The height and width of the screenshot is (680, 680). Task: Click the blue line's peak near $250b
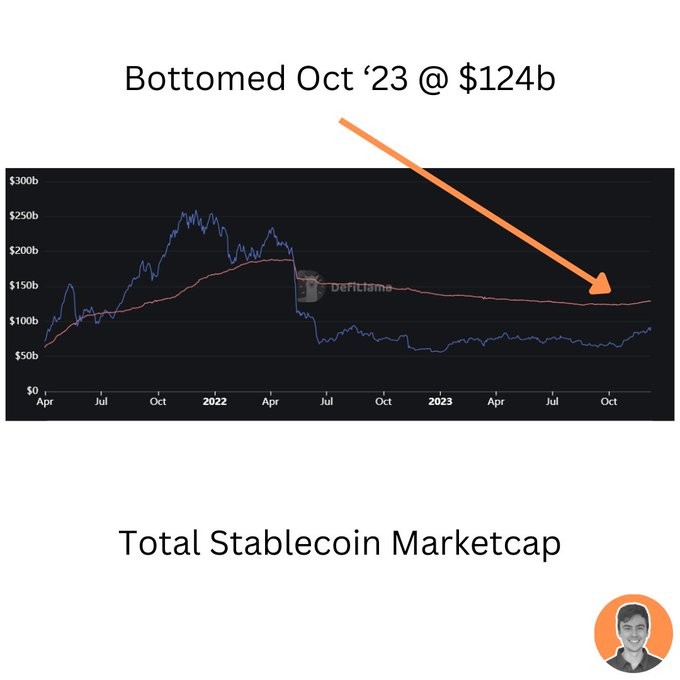coord(196,212)
